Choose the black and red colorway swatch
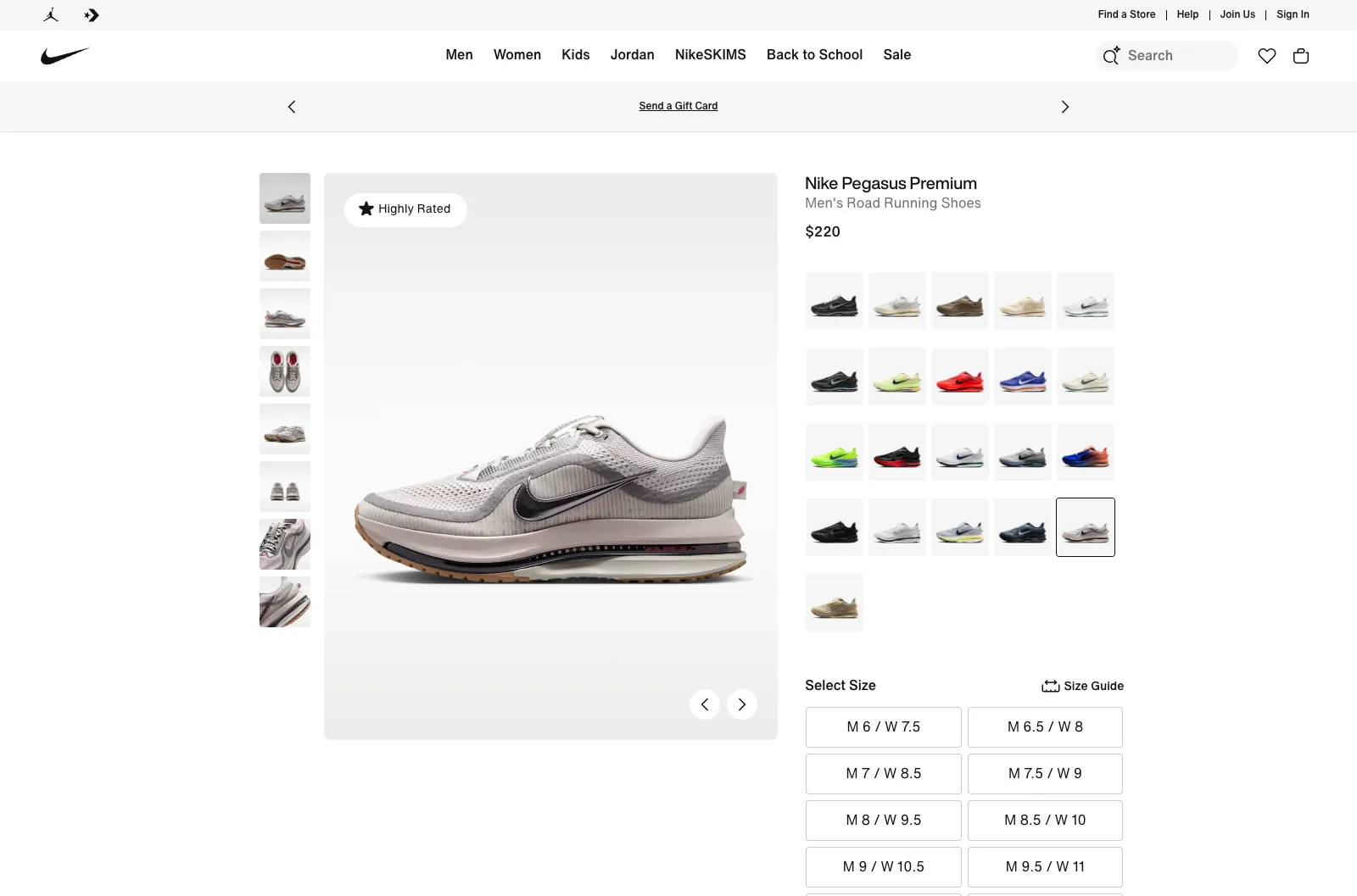 pos(897,452)
